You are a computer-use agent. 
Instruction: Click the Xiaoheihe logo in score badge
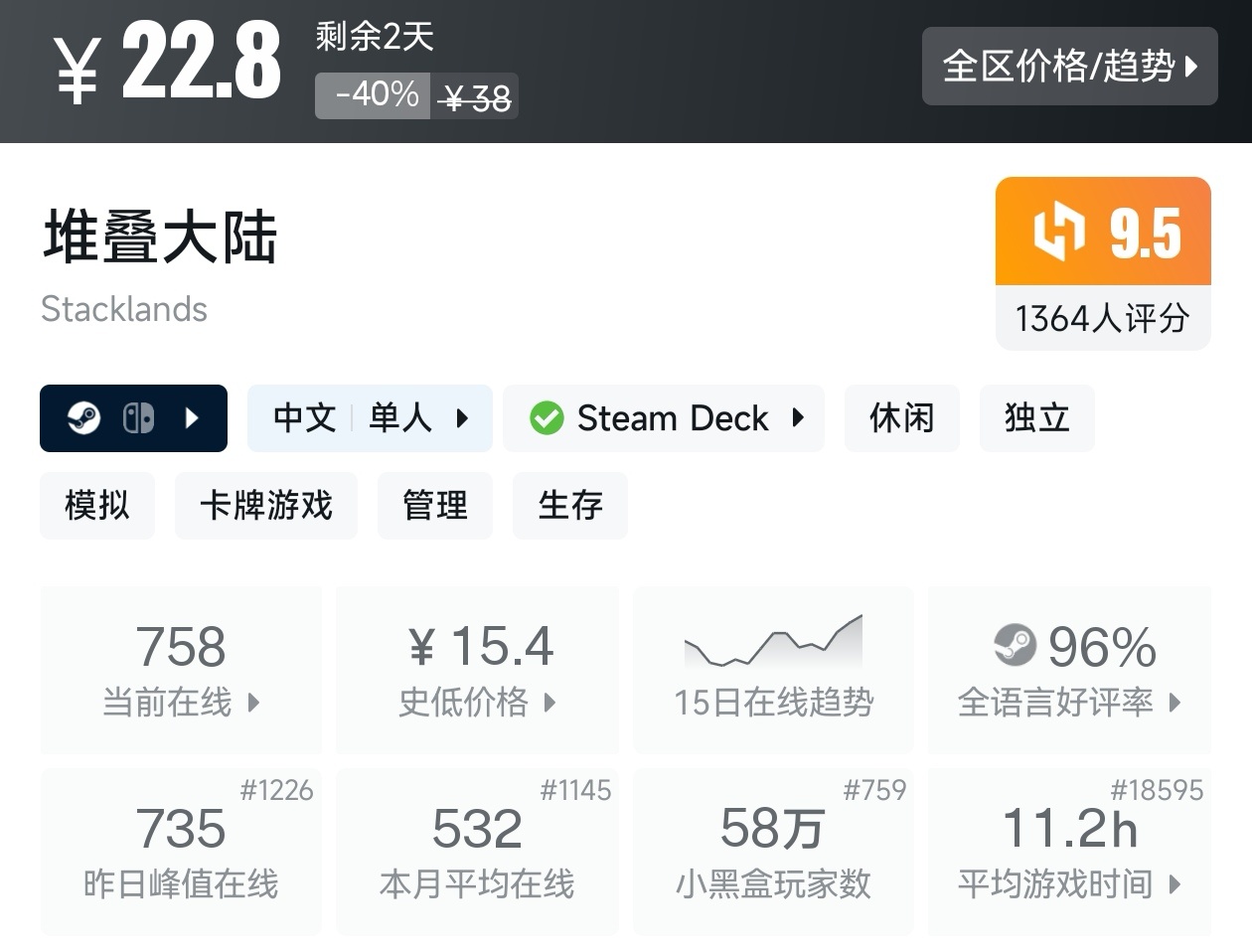coord(1059,232)
